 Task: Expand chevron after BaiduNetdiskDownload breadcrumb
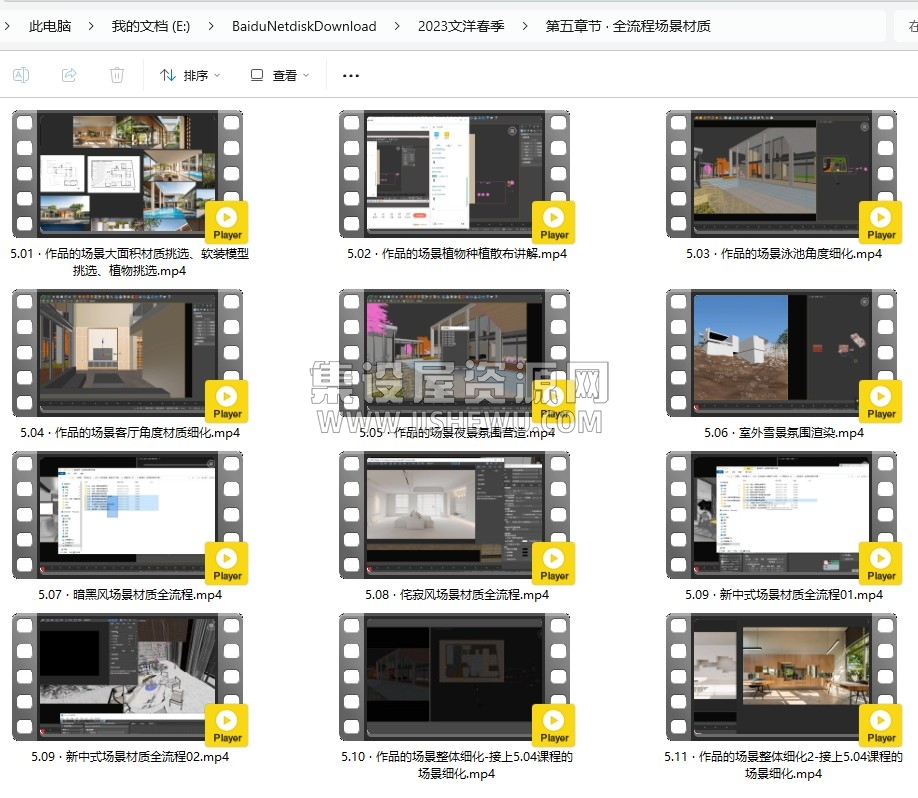(397, 26)
